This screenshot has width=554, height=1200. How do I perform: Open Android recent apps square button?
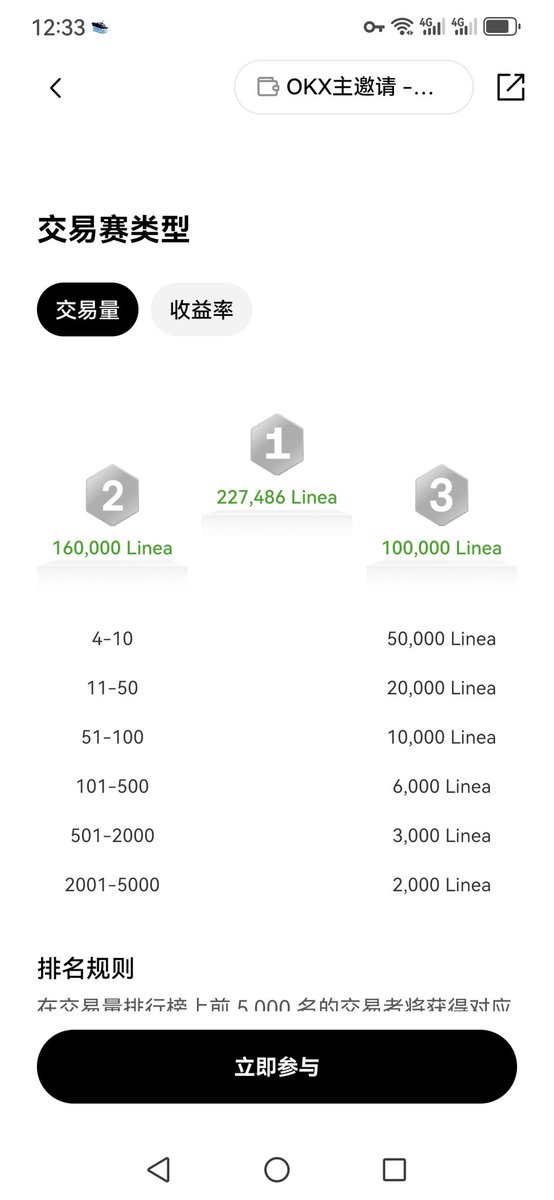point(395,1169)
